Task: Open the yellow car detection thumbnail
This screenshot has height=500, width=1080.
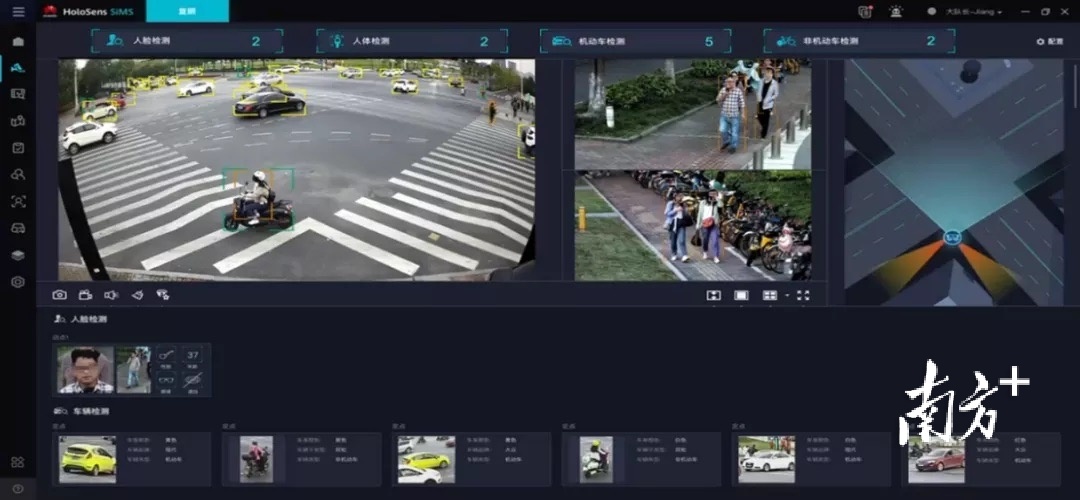Action: click(87, 459)
